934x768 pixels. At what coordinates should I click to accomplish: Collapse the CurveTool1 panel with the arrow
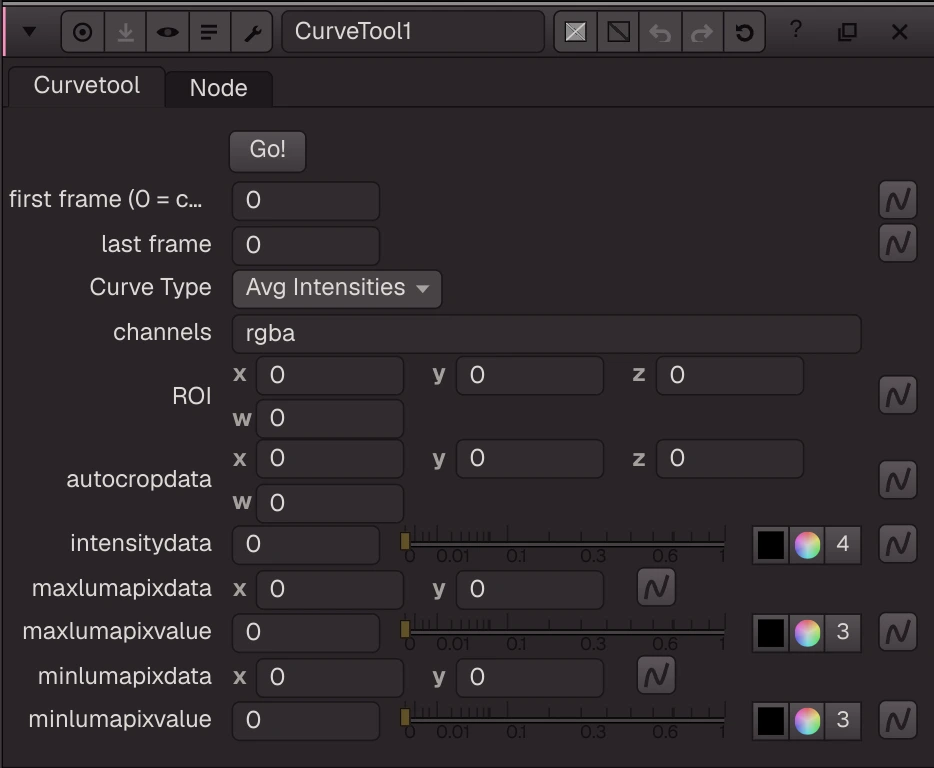tap(29, 32)
